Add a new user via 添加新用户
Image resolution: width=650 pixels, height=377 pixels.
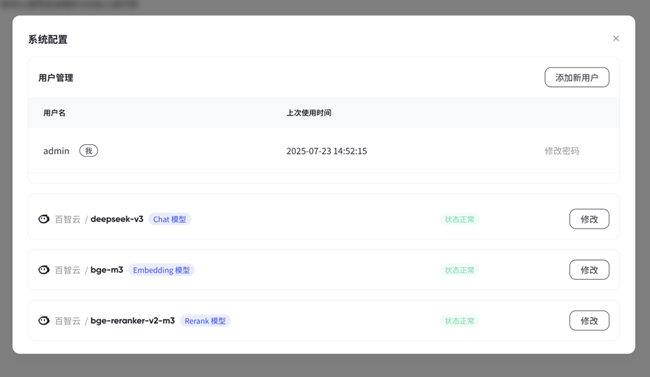click(577, 77)
